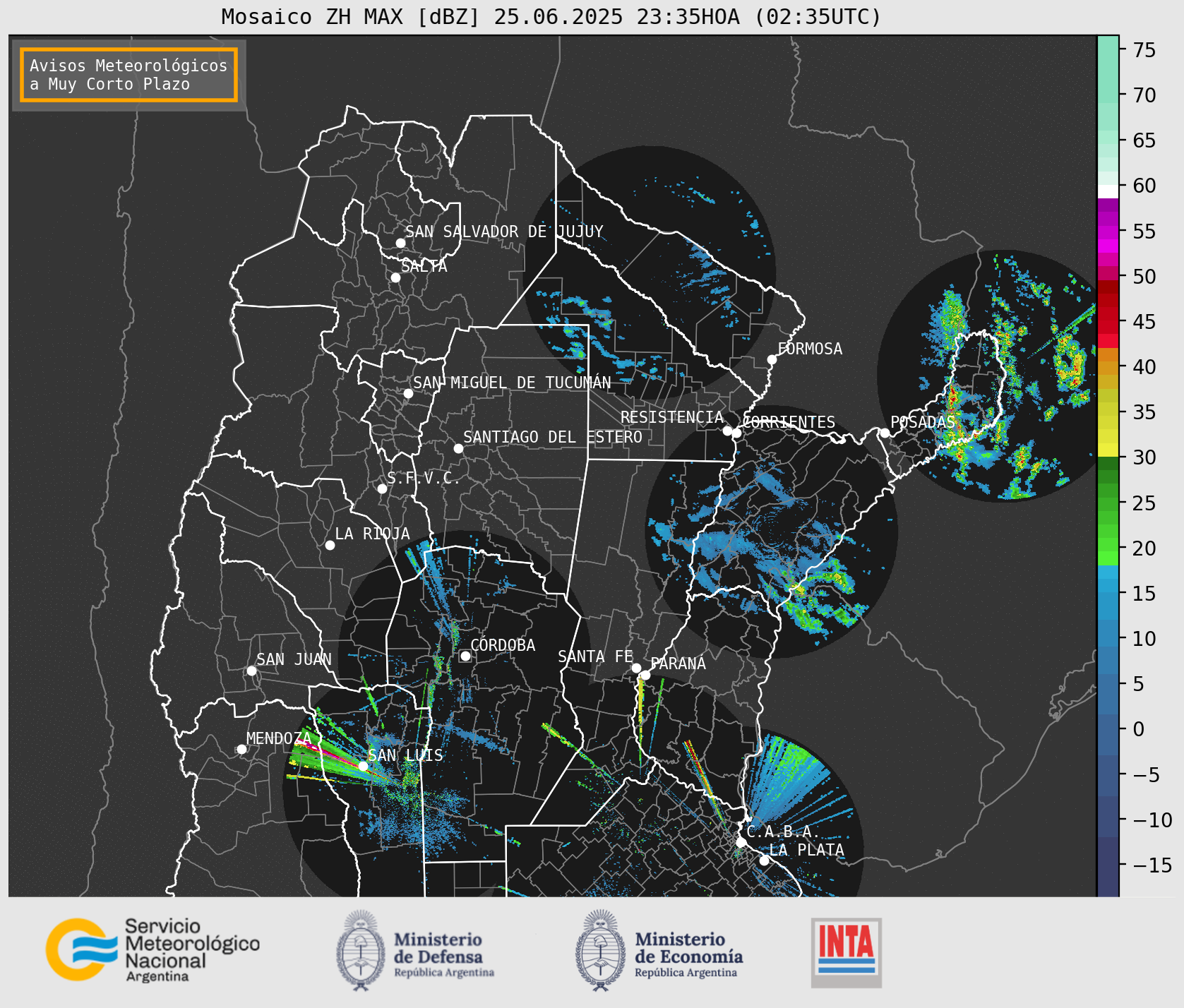Click the 0 value on the scale
The height and width of the screenshot is (1008, 1184).
coord(1138,729)
